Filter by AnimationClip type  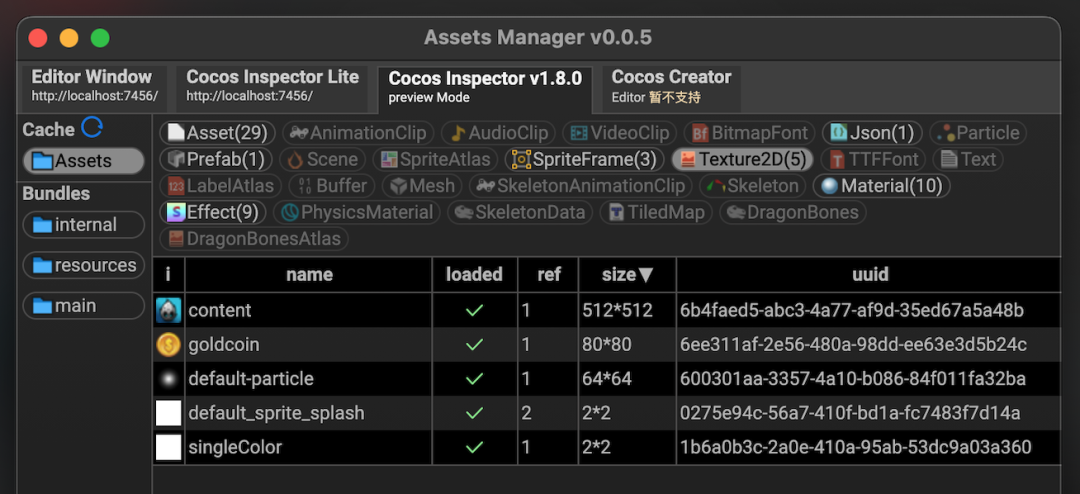pos(358,132)
